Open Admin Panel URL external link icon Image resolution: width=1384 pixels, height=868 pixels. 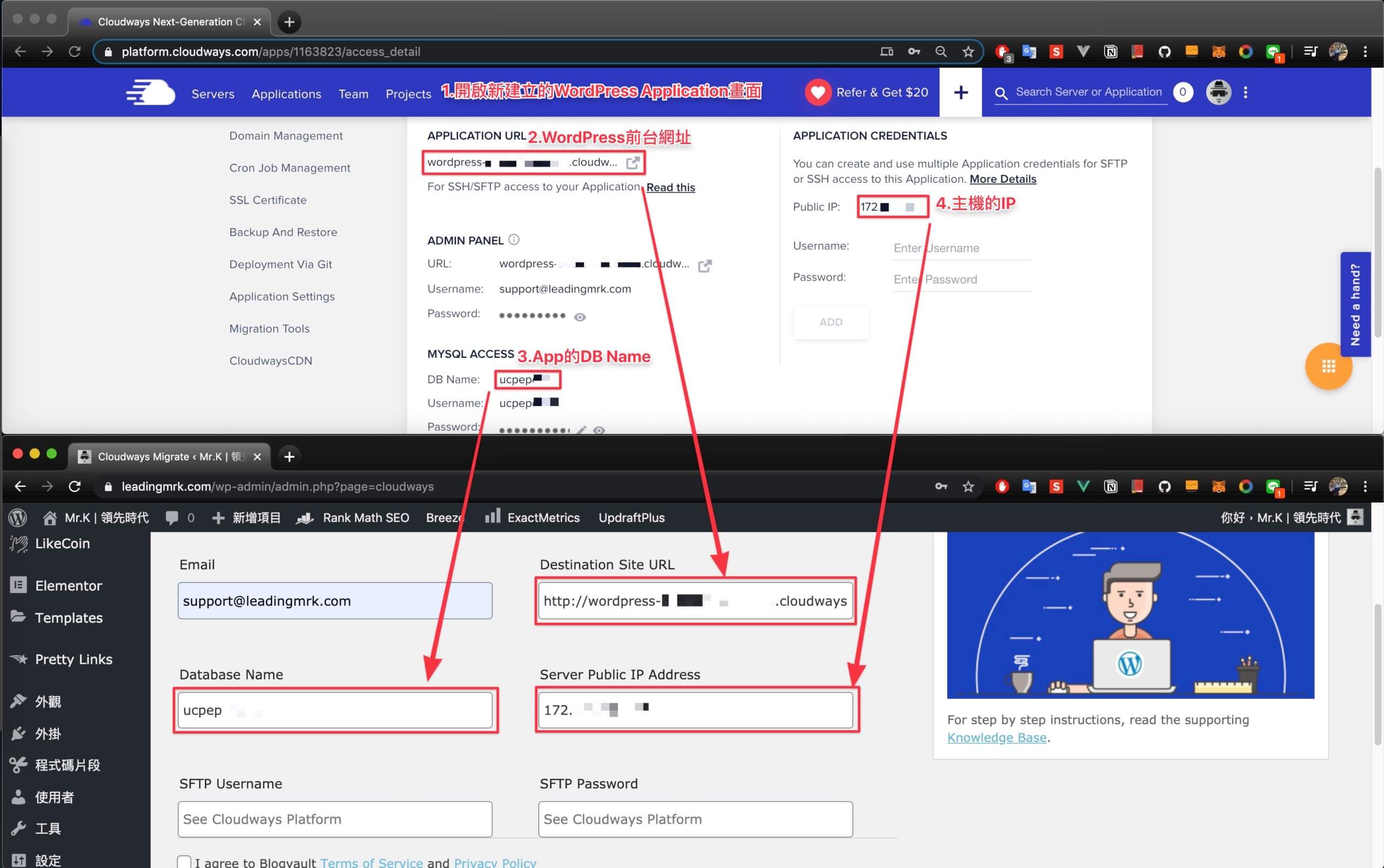click(704, 265)
